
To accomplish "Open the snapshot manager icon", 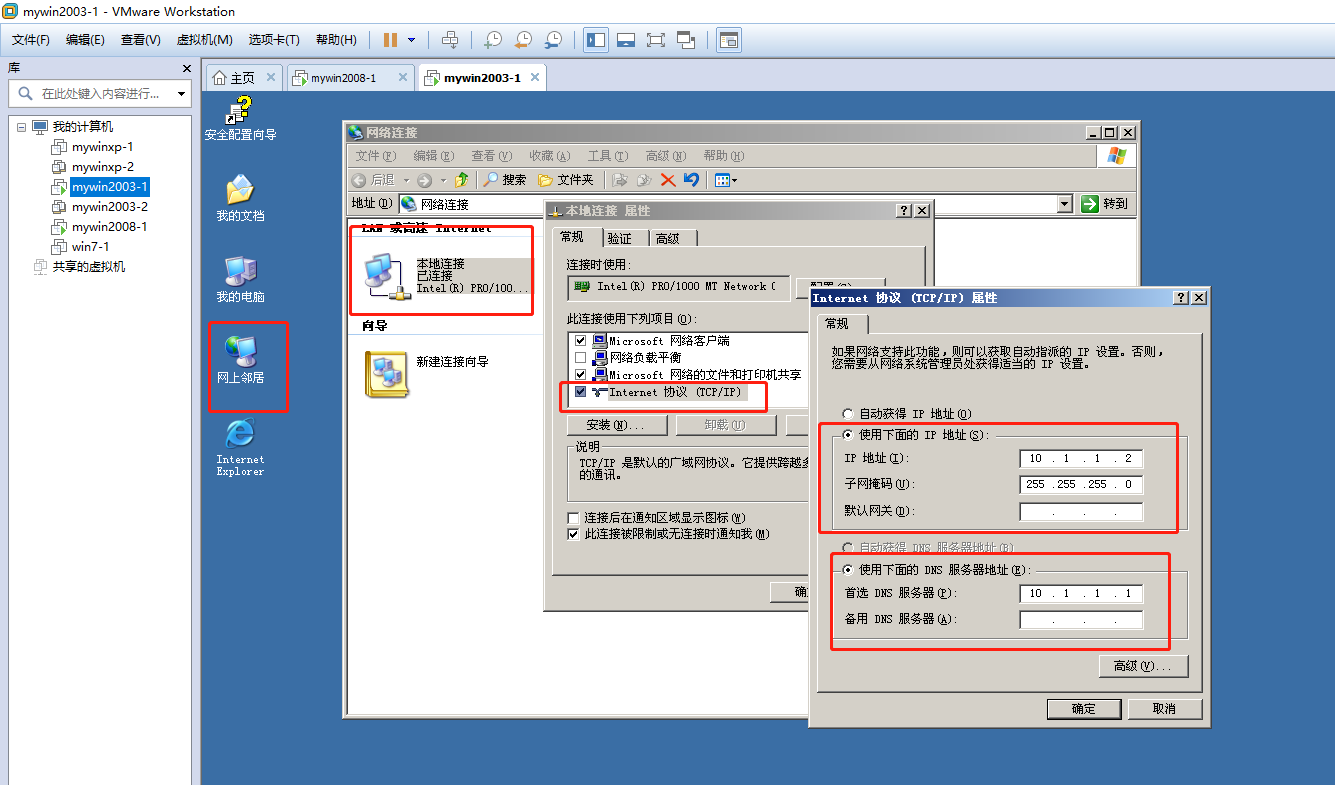I will coord(553,40).
